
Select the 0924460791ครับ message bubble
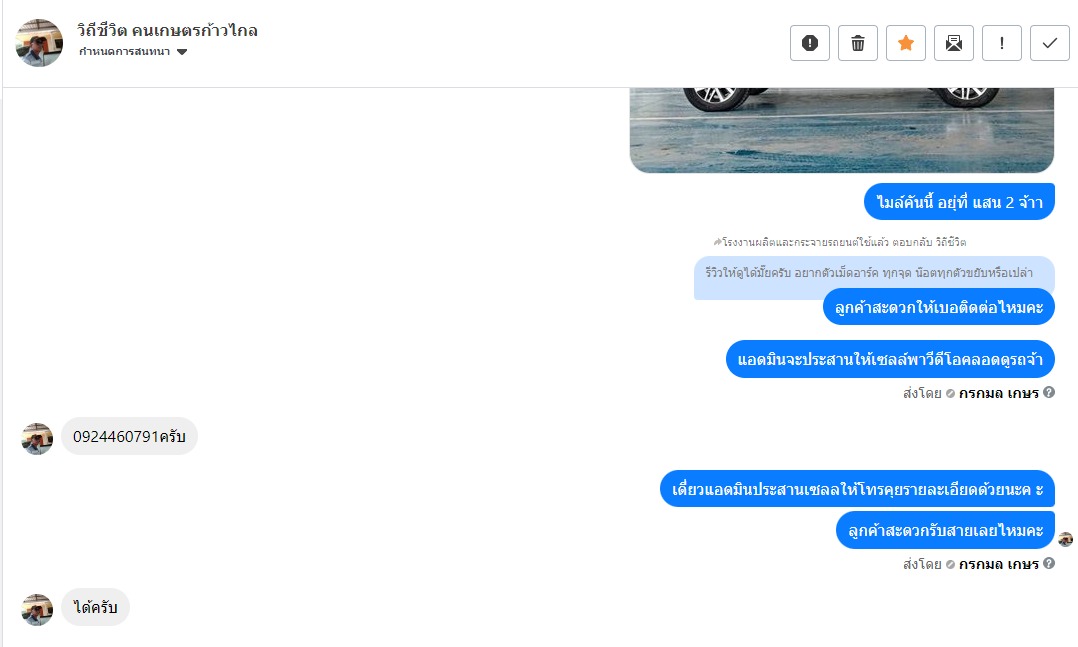click(x=129, y=437)
